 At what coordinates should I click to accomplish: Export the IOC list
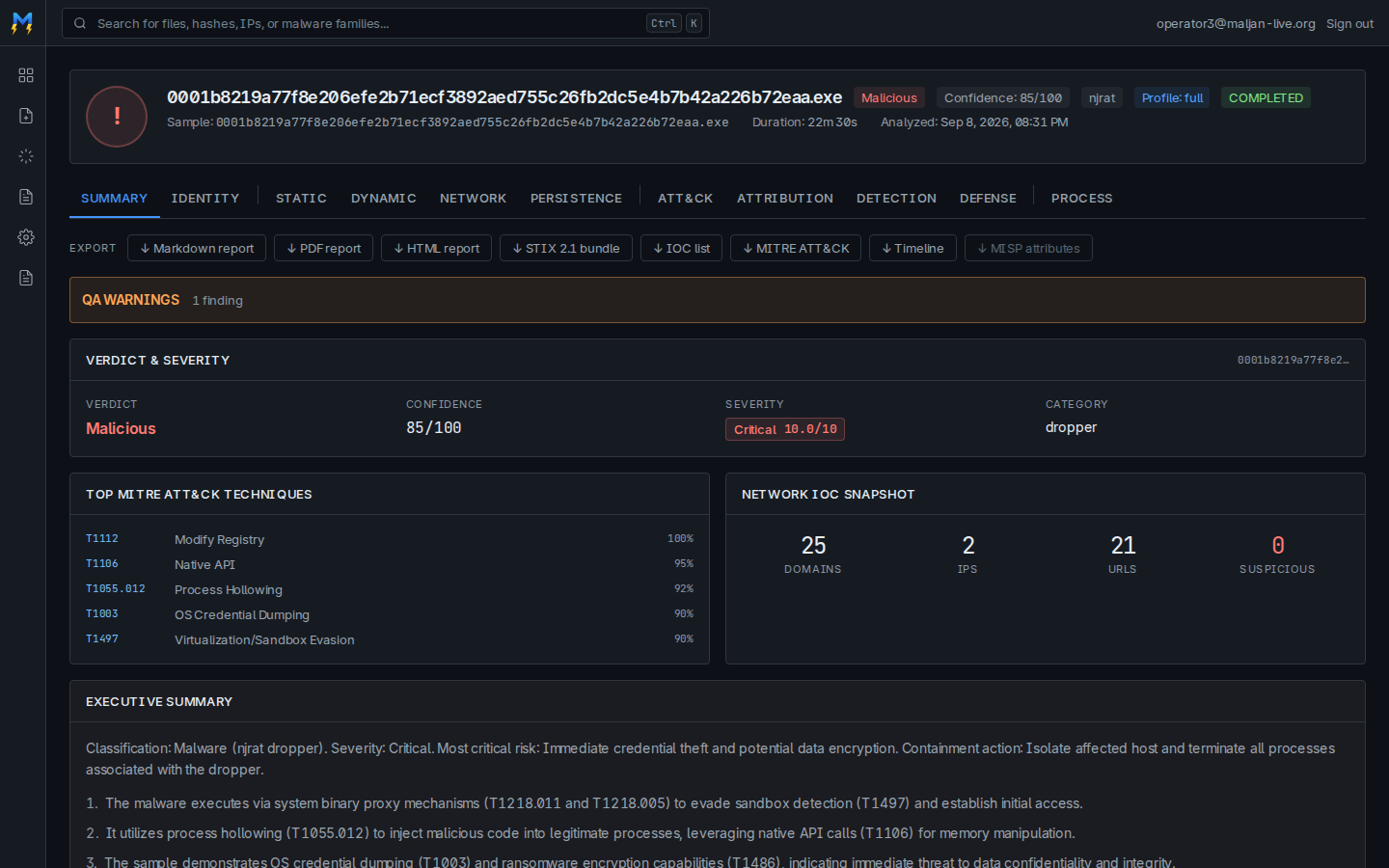tap(681, 248)
